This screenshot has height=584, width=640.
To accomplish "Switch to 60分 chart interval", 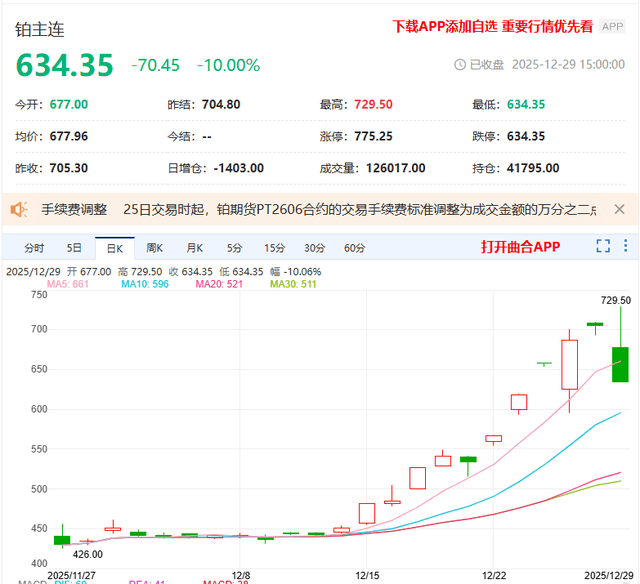I will click(354, 248).
